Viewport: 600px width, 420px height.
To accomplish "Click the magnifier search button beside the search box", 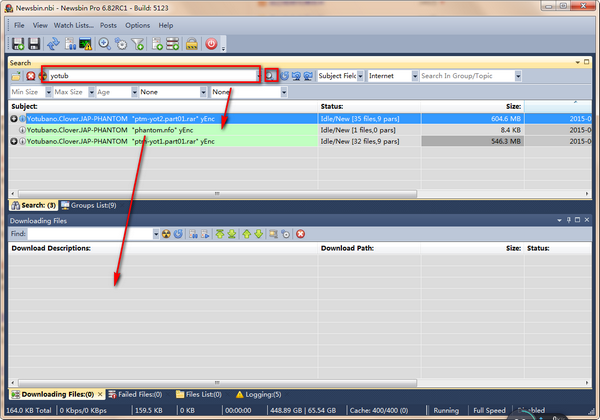I will tap(270, 75).
